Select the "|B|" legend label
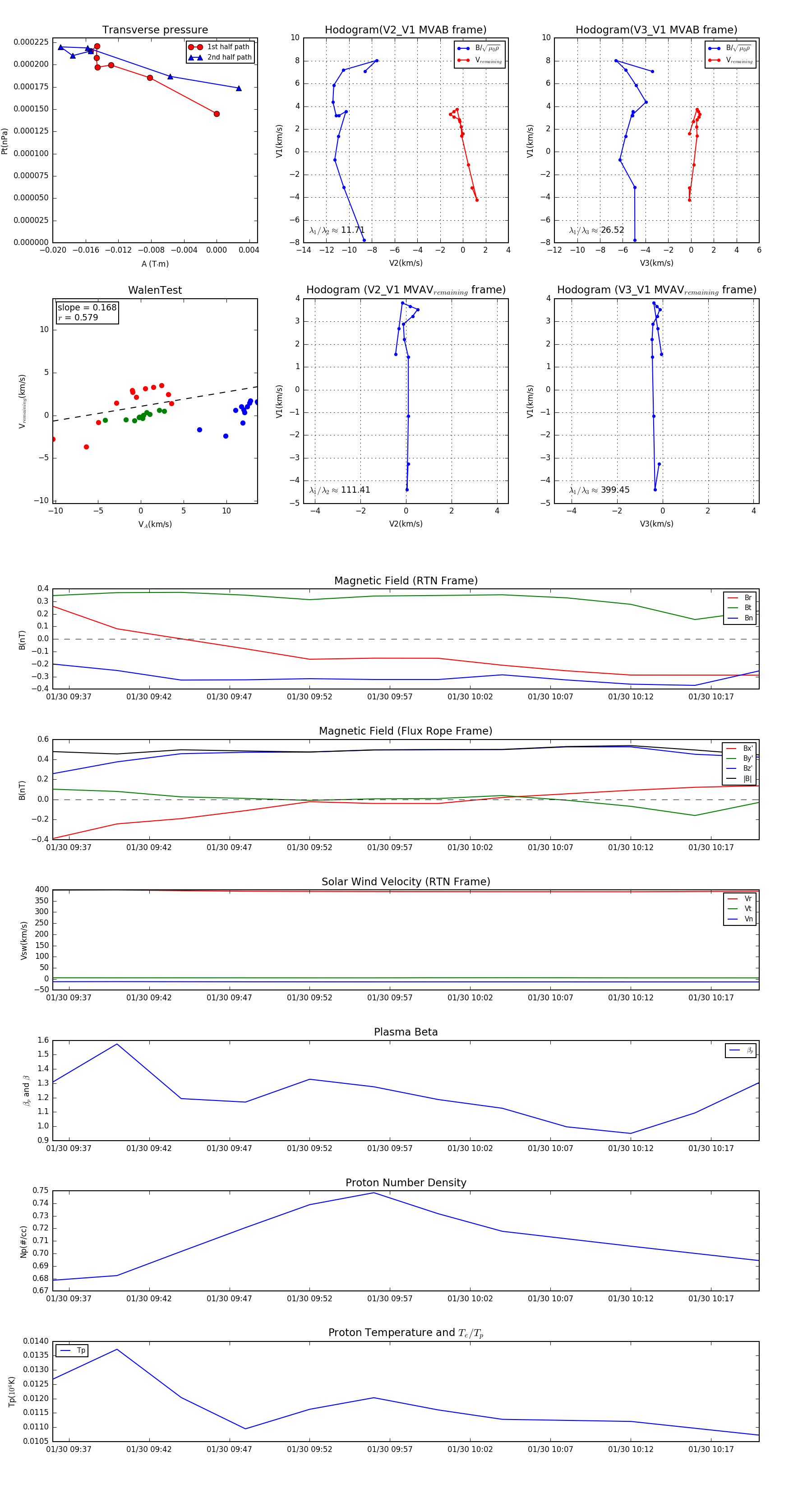 pos(747,779)
